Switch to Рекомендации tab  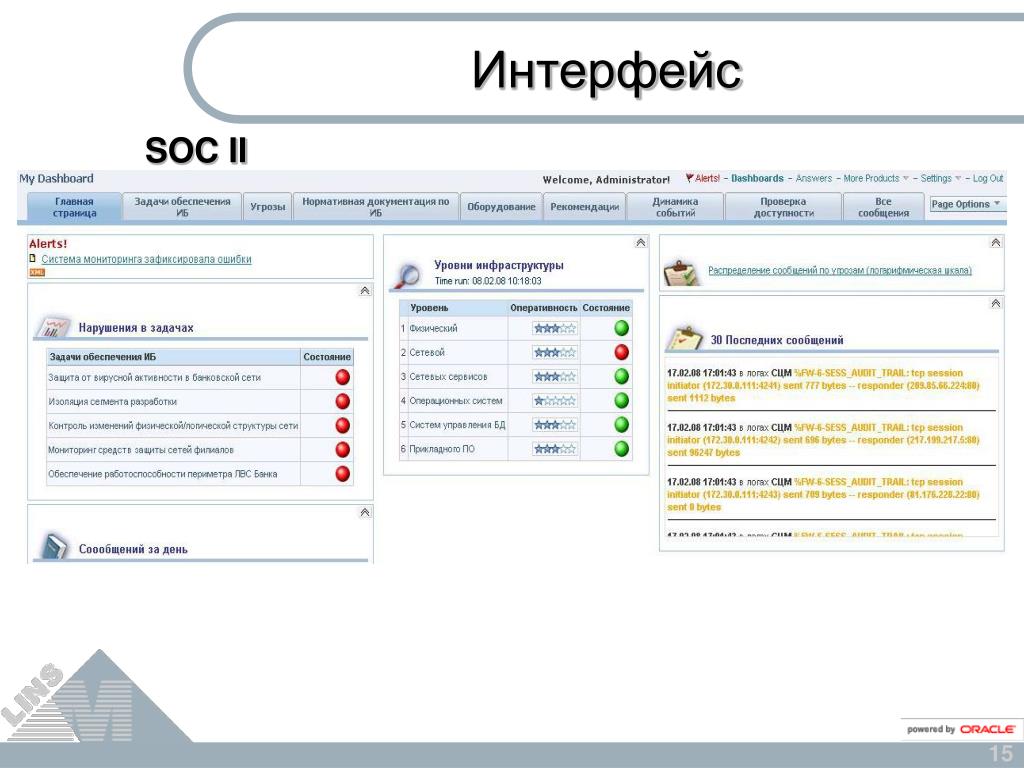point(584,207)
